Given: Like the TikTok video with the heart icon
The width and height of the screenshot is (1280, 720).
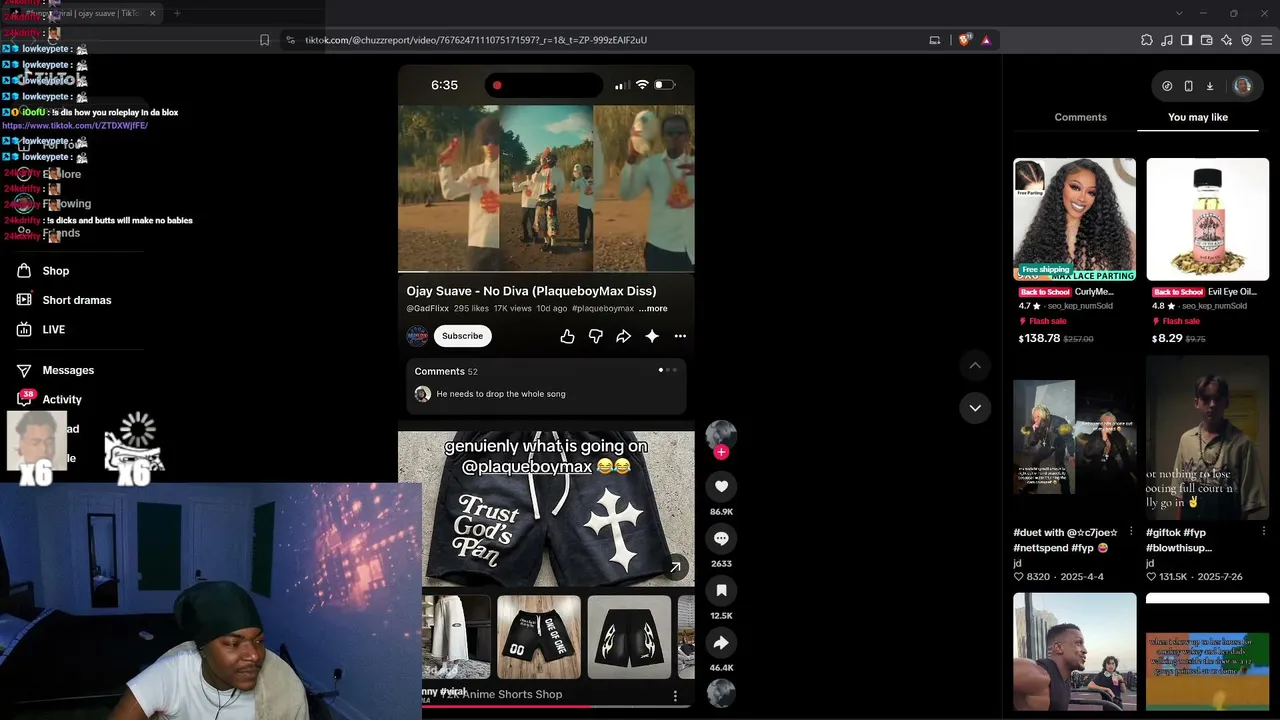Looking at the screenshot, I should click(x=721, y=486).
